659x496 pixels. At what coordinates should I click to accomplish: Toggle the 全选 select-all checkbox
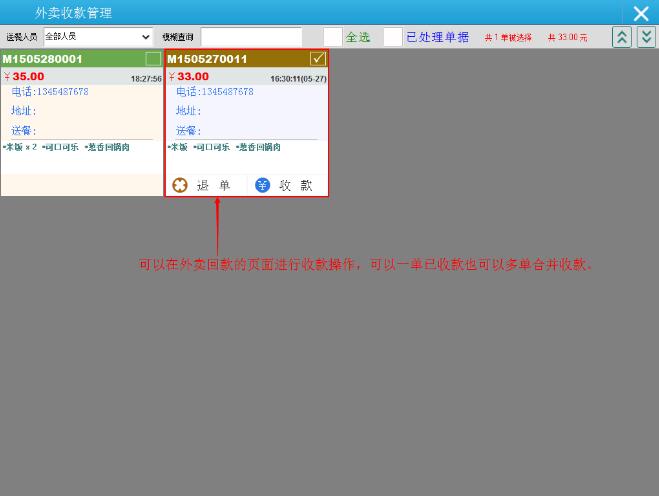[332, 37]
